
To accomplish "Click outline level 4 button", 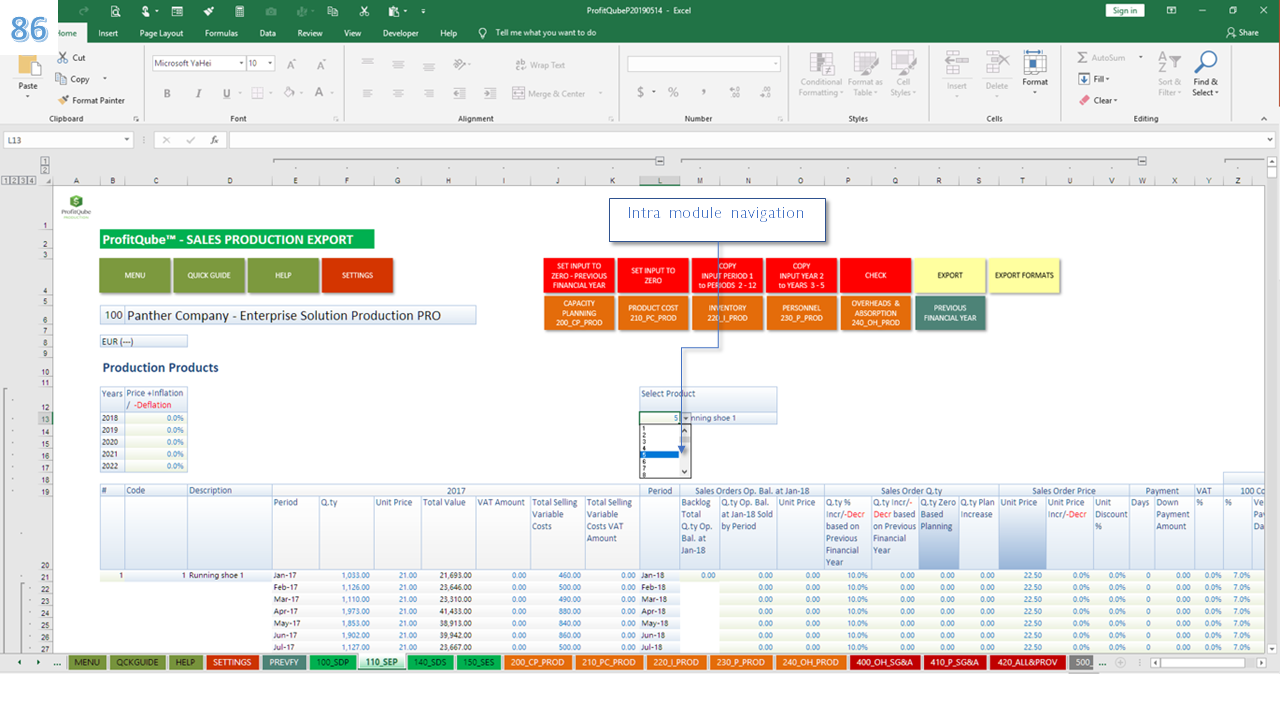I will coord(33,181).
